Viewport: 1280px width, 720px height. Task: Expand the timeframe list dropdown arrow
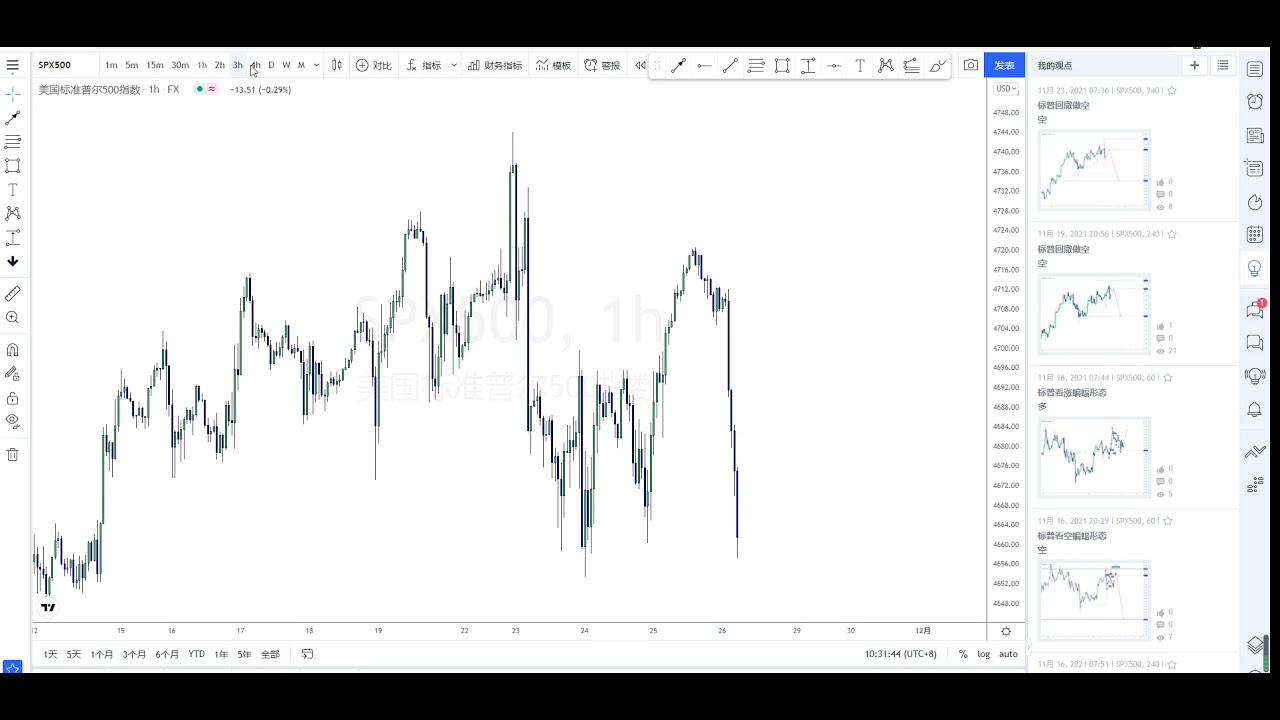pos(317,65)
